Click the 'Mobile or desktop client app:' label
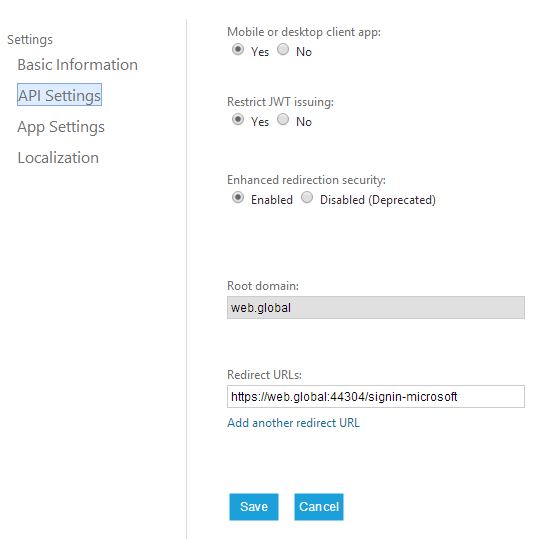This screenshot has height=539, width=555. tap(304, 32)
